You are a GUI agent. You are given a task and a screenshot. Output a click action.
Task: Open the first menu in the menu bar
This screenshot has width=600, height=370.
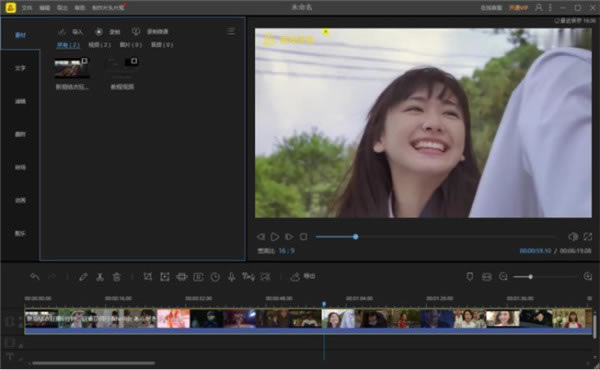point(27,8)
